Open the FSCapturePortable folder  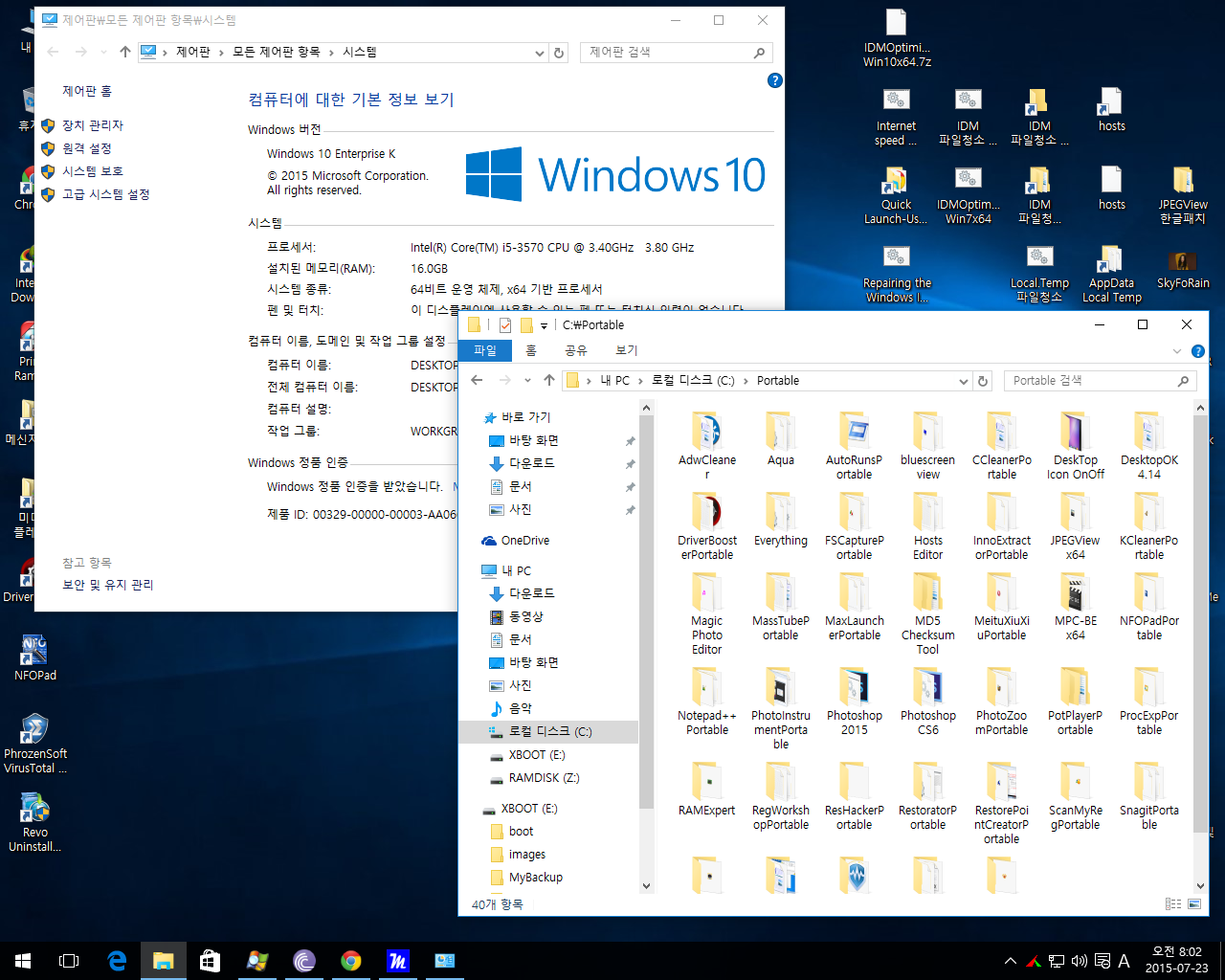[854, 527]
